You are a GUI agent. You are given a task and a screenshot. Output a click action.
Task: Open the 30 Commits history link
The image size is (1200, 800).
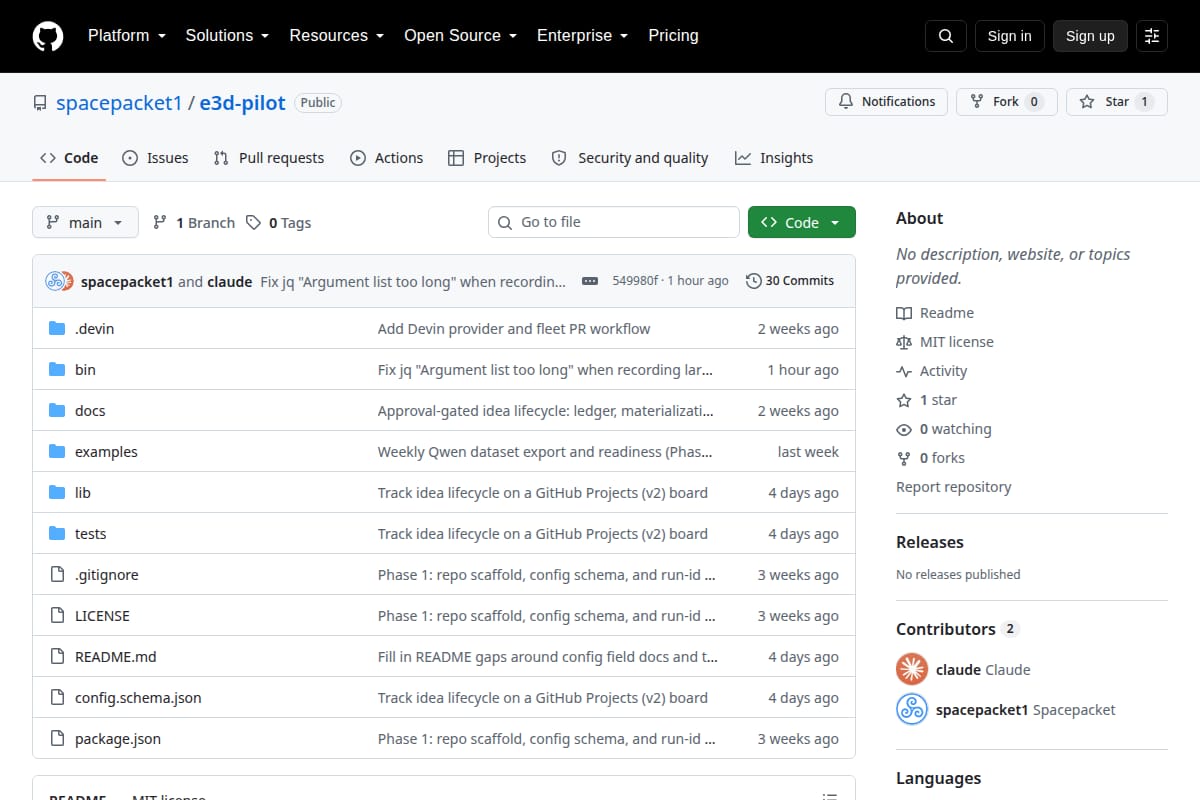tap(790, 281)
